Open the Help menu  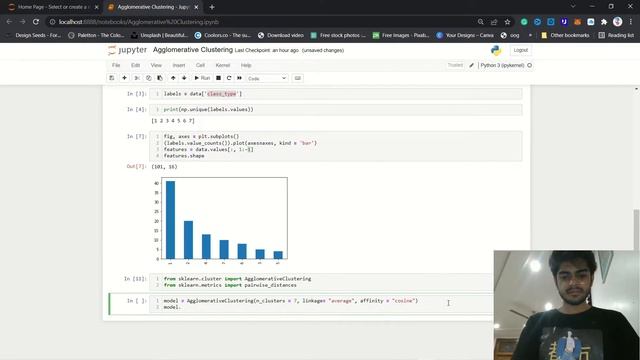(246, 65)
